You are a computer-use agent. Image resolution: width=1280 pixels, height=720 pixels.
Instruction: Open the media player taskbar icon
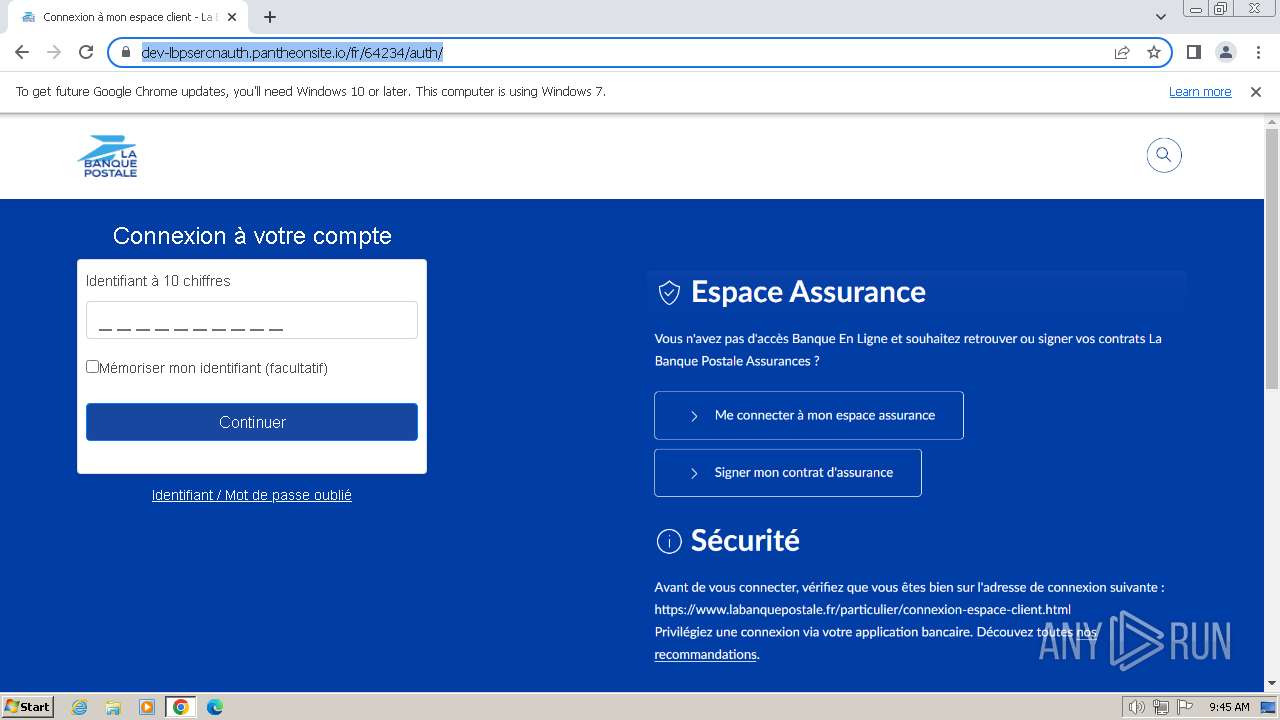click(x=147, y=707)
